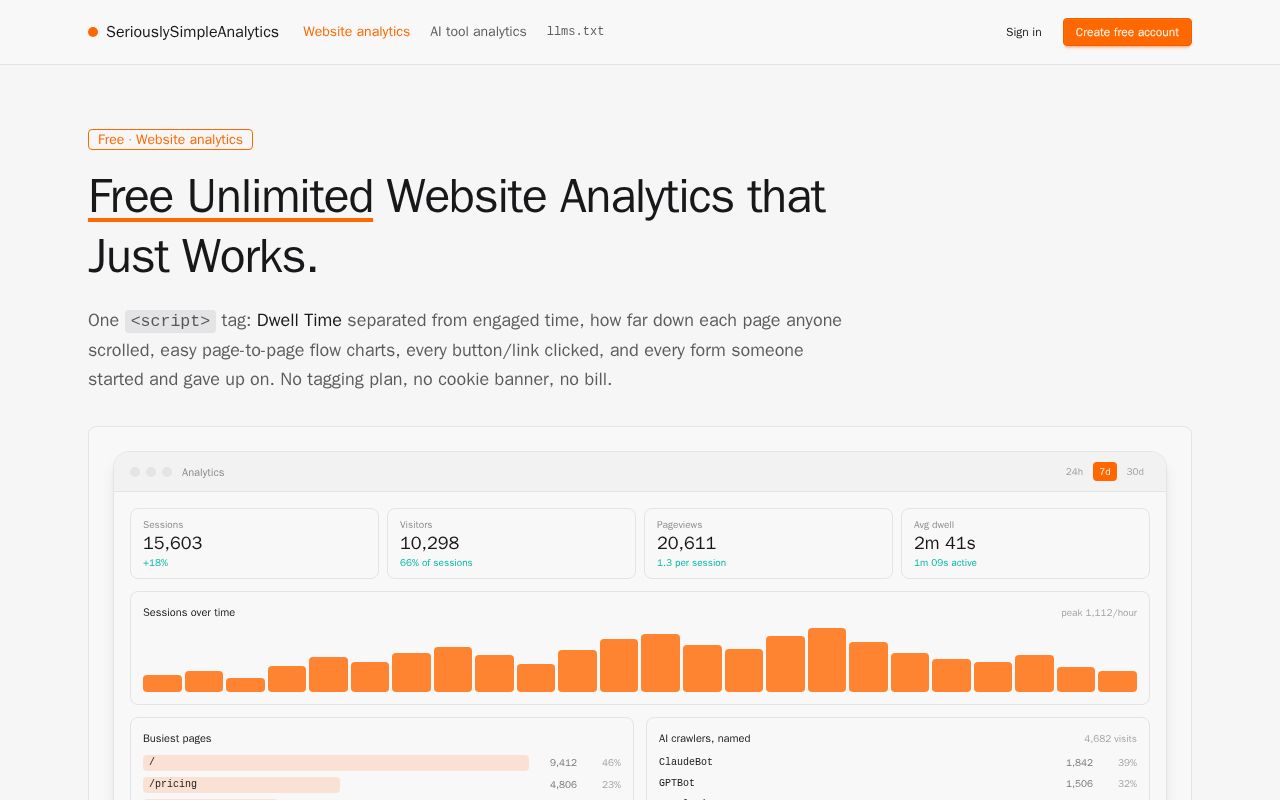Screen dimensions: 1280x800
Task: Open AI tool analytics nav item
Action: click(x=478, y=32)
